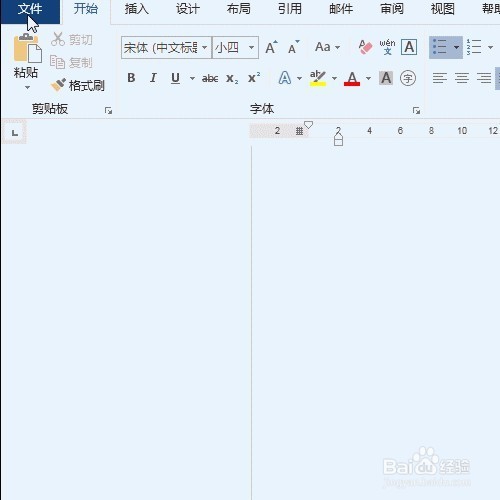Toggle numbered list formatting
This screenshot has width=500, height=500.
tap(474, 47)
